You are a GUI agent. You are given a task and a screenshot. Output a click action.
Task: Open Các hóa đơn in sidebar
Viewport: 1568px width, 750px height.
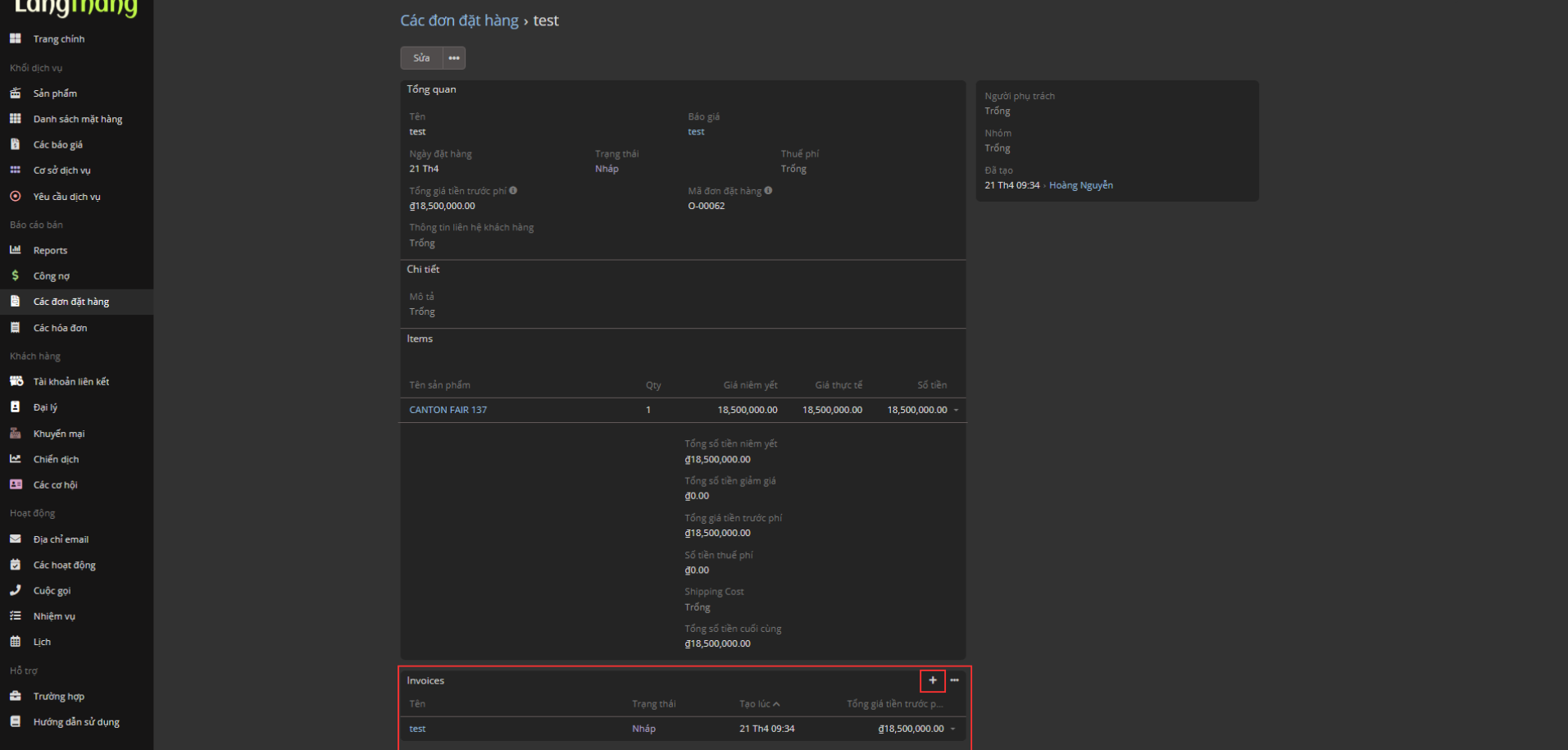coord(60,328)
